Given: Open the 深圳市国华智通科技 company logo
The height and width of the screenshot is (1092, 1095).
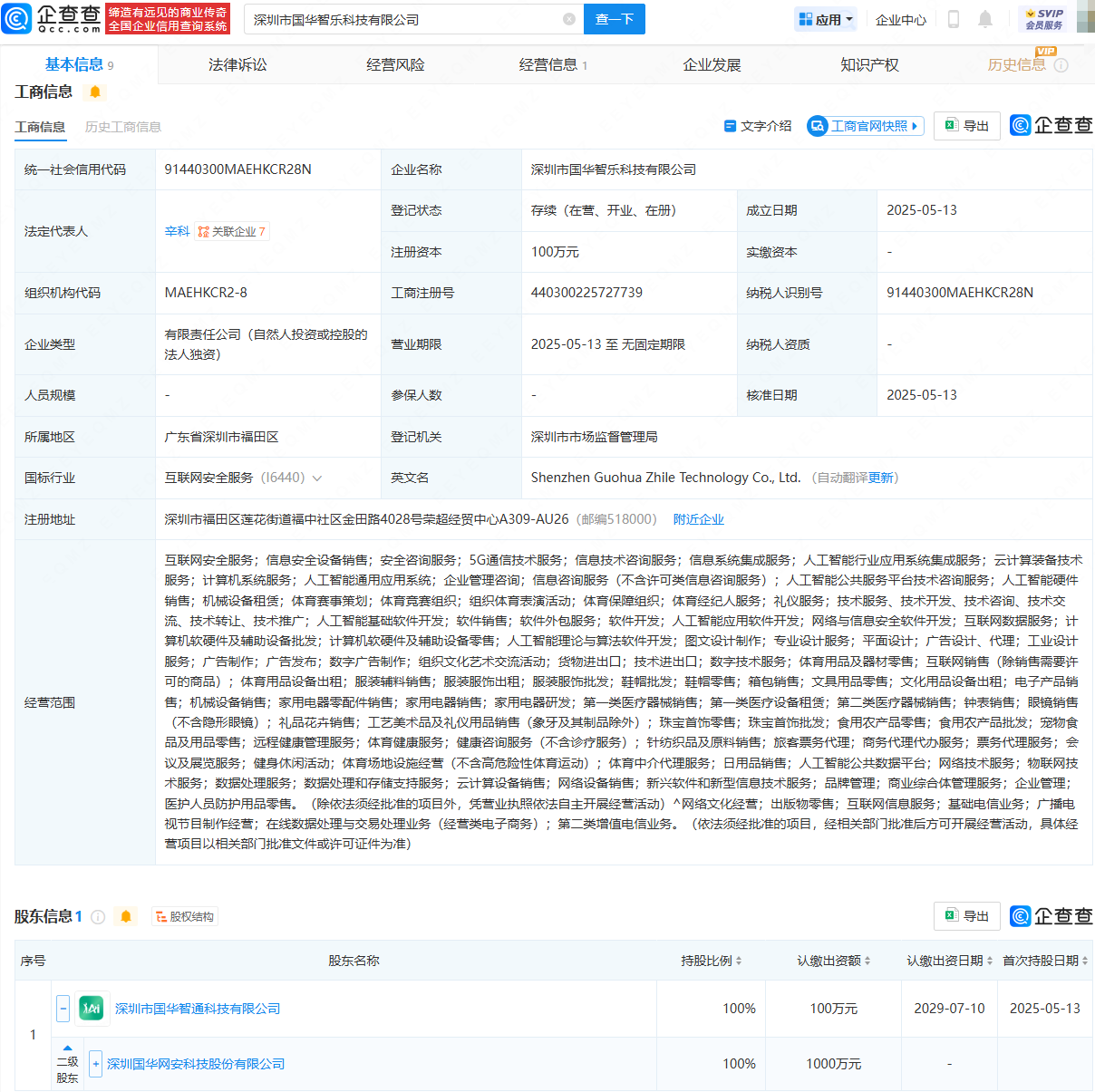Looking at the screenshot, I should tap(92, 1009).
